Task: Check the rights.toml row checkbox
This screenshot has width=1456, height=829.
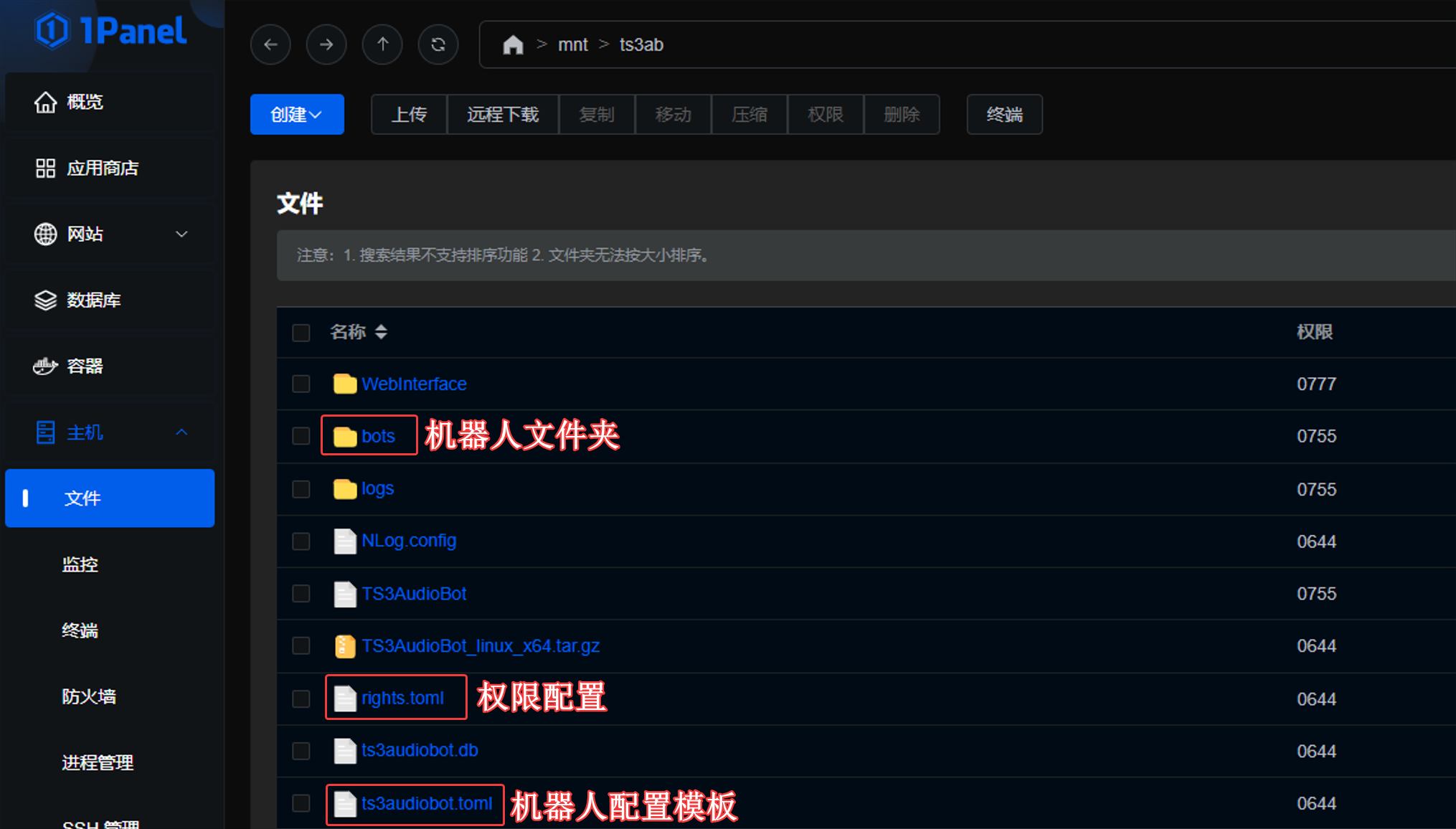Action: tap(301, 698)
